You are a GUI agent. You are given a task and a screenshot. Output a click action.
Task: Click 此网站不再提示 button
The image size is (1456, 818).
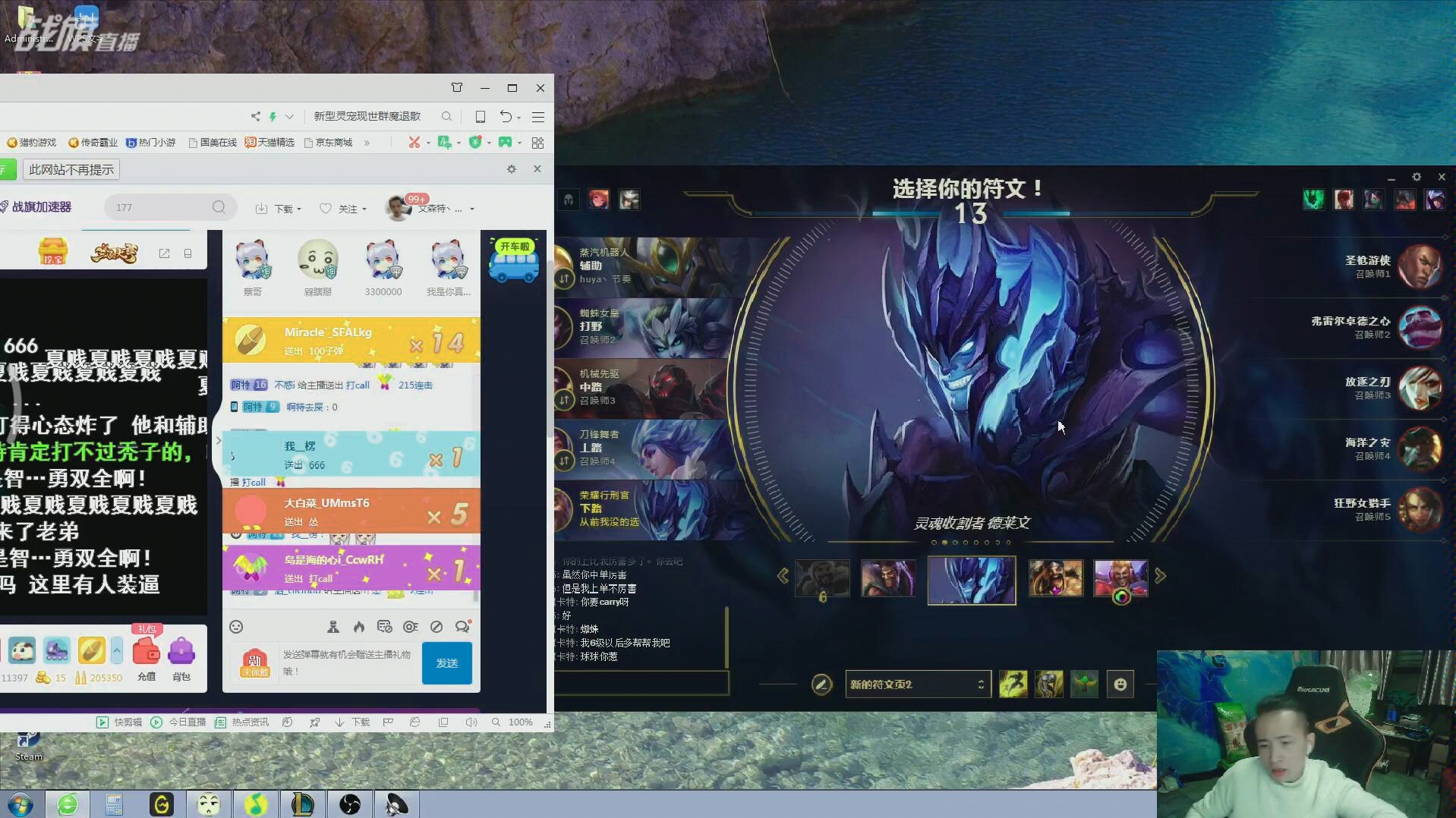[x=71, y=169]
